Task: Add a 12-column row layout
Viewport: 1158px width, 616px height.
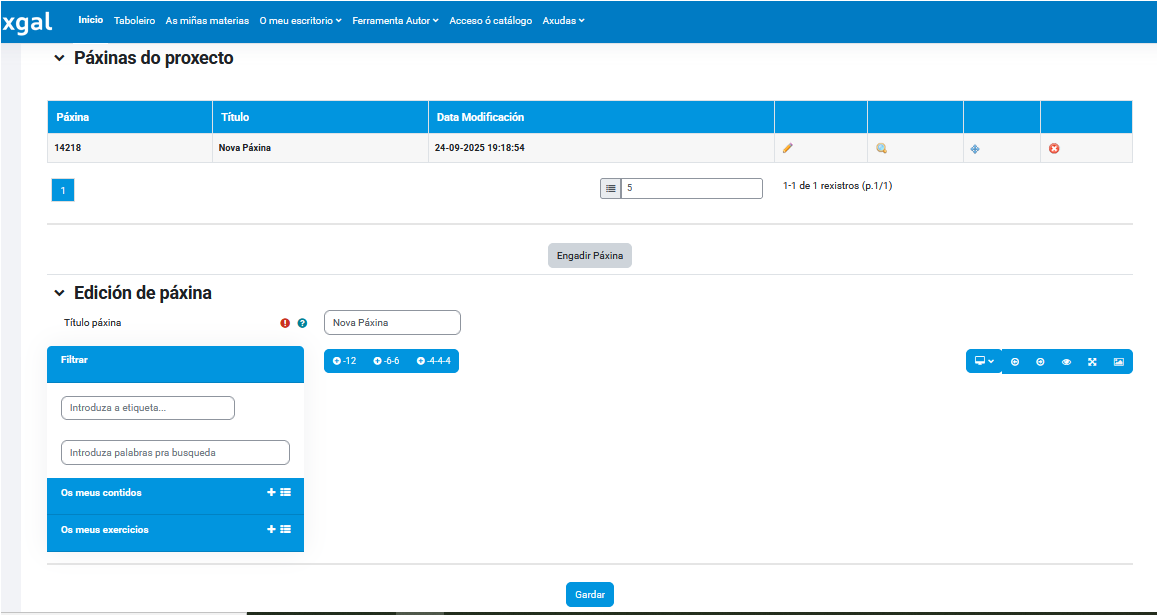Action: coord(345,361)
